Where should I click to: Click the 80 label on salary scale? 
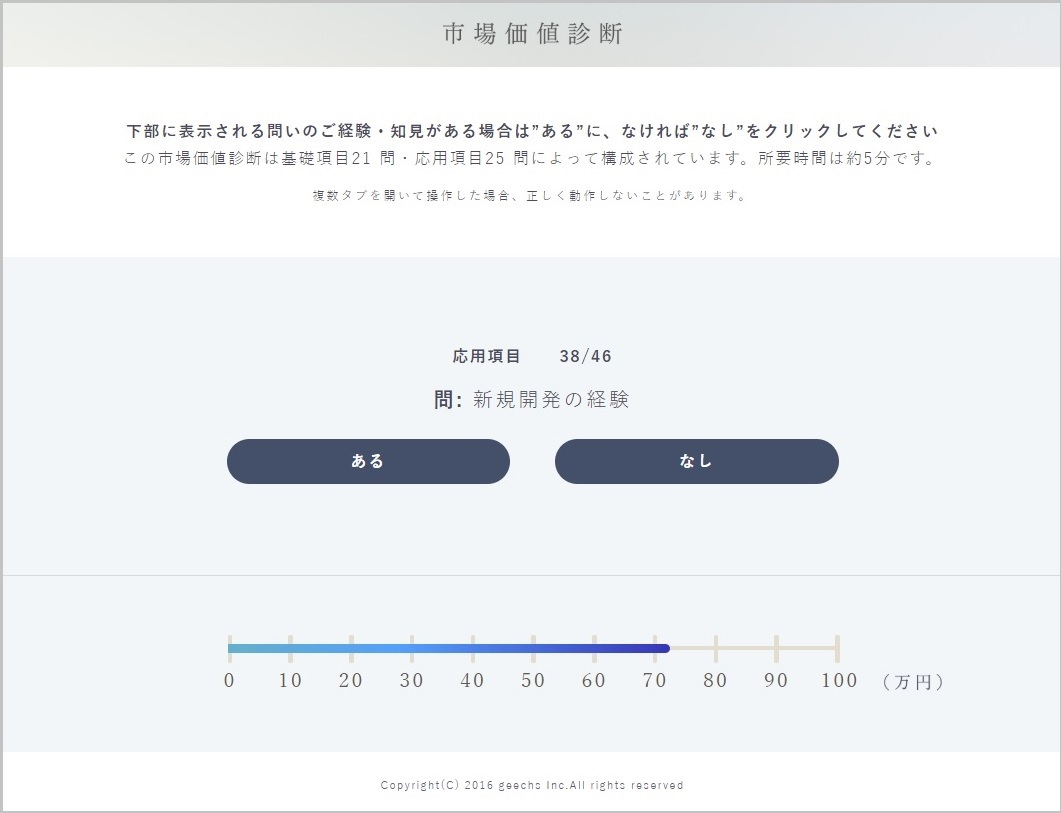pyautogui.click(x=715, y=680)
